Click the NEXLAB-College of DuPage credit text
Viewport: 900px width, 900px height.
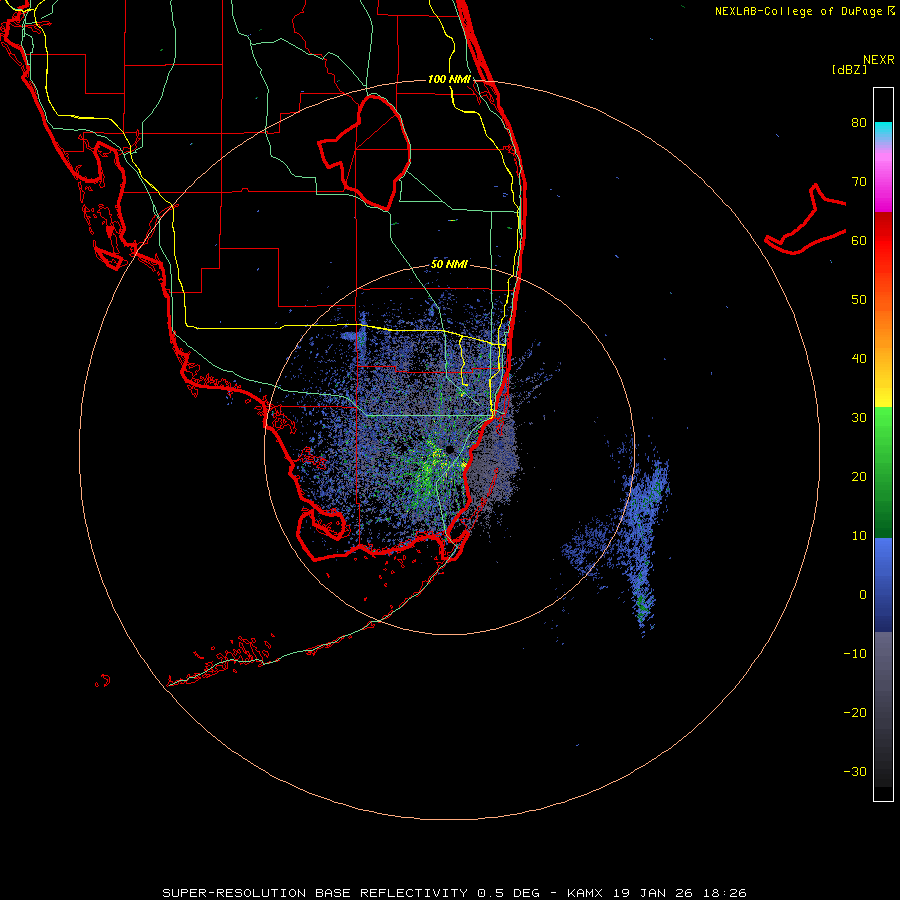[x=804, y=11]
